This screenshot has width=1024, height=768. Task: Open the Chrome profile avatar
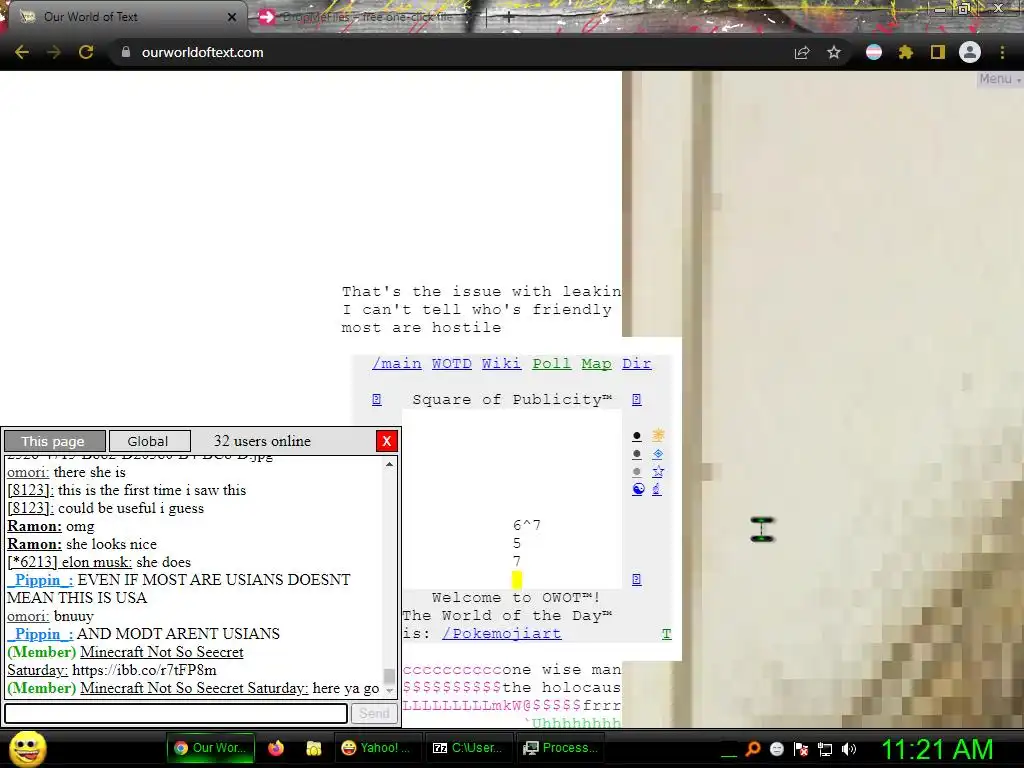[970, 52]
